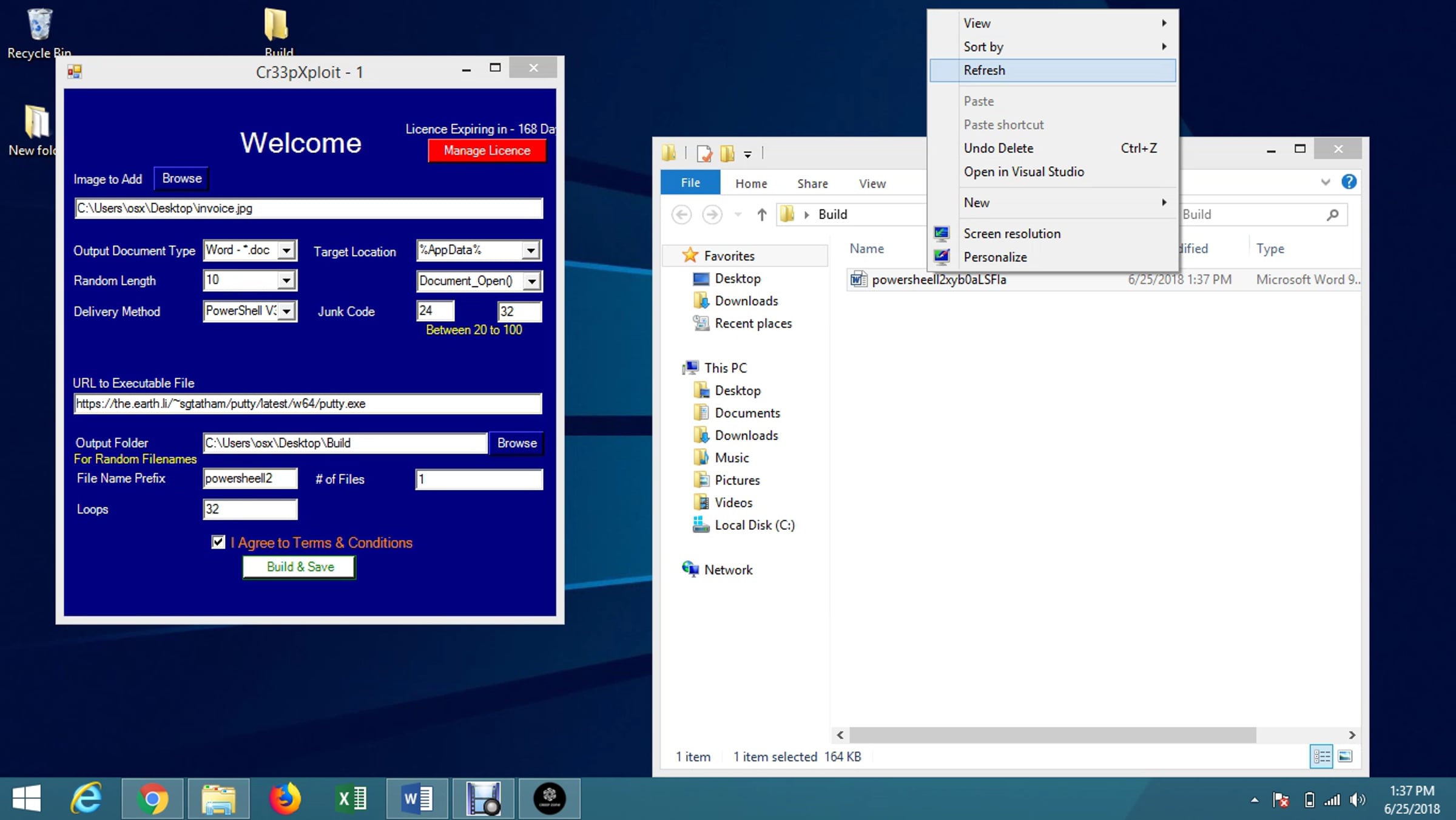1456x820 pixels.
Task: Choose Refresh in the context menu
Action: click(x=1053, y=70)
